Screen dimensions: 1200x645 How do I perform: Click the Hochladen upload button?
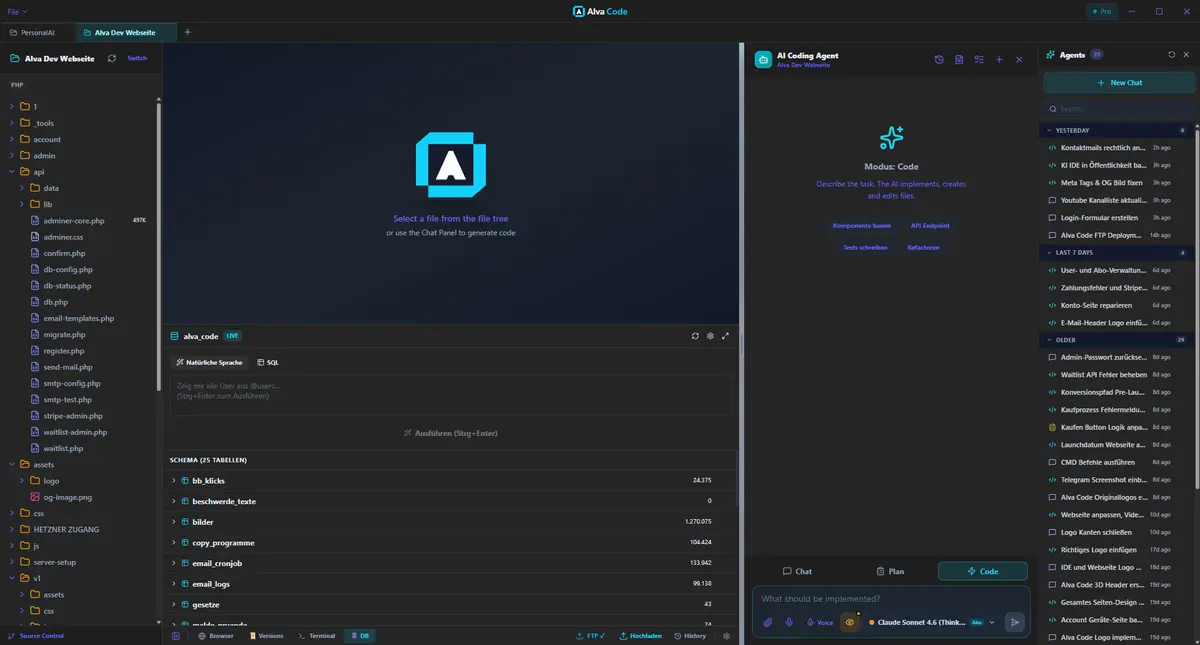coord(639,636)
